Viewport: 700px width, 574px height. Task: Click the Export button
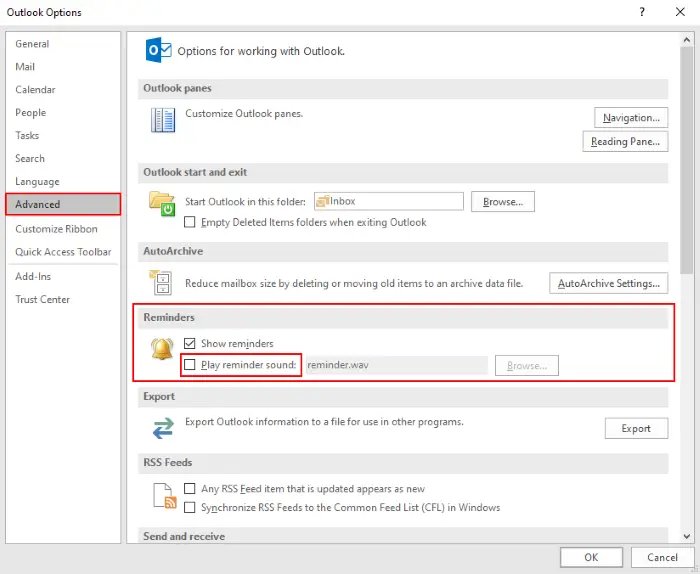(x=636, y=428)
